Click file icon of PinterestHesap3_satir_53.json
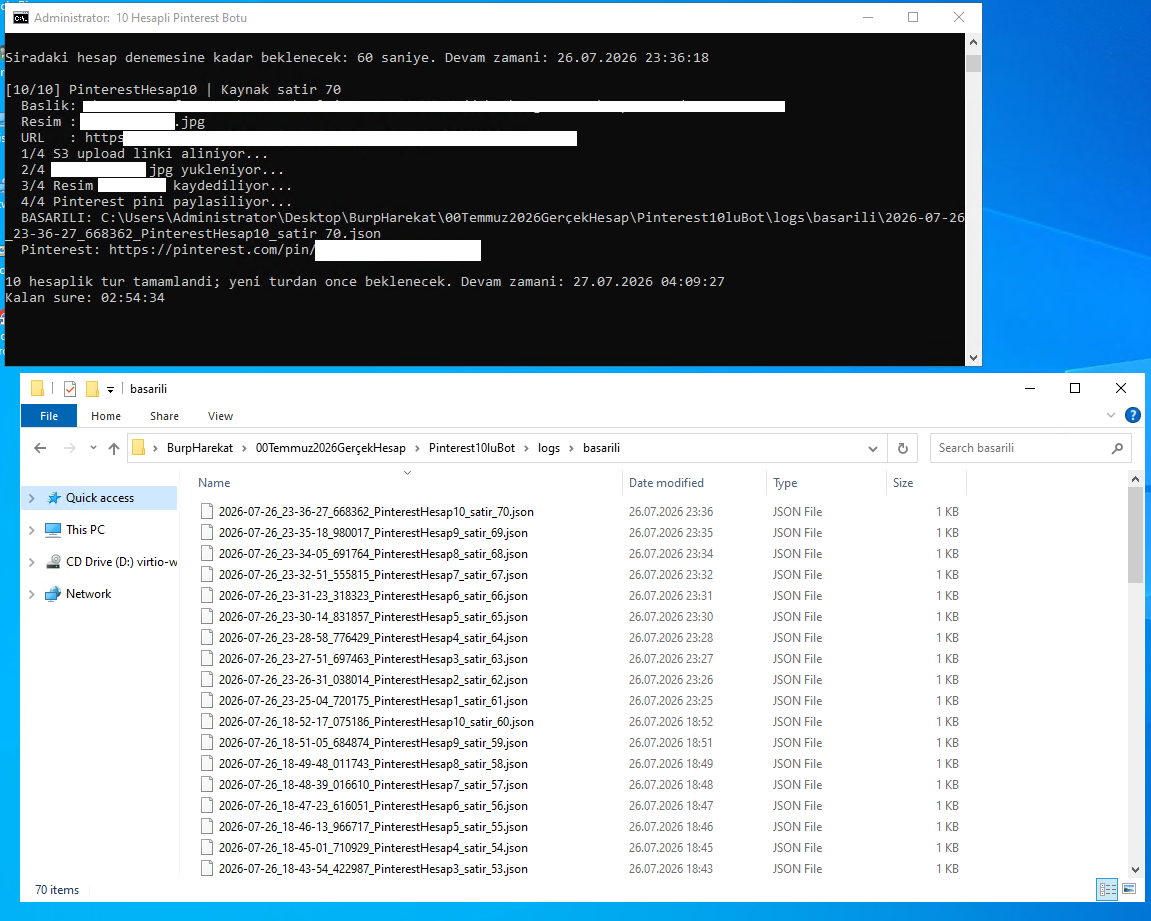 click(207, 868)
